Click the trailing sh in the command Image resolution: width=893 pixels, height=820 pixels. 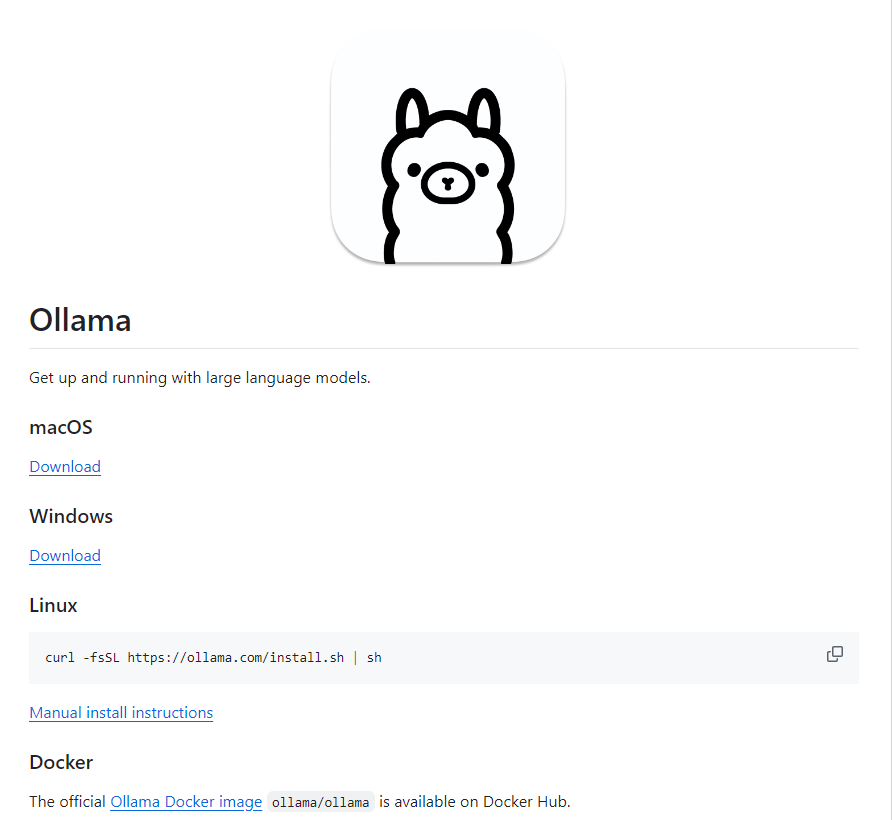pyautogui.click(x=374, y=658)
